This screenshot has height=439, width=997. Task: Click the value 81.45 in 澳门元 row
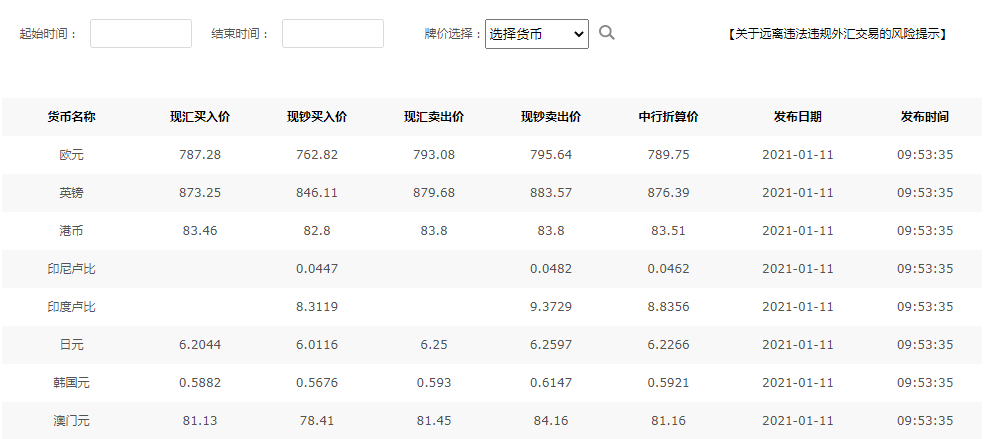click(x=434, y=421)
